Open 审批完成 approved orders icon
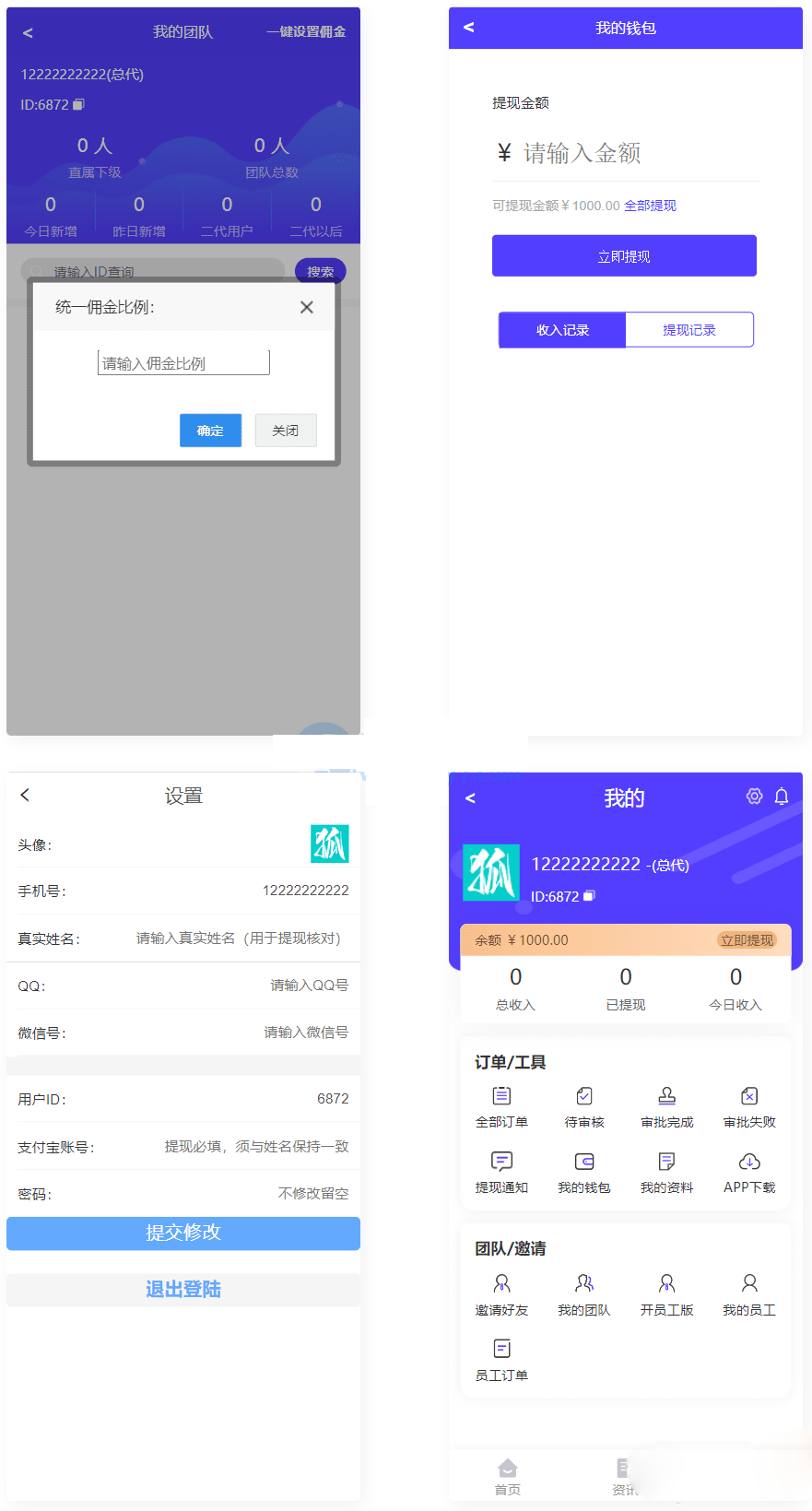812x1511 pixels. 666,1096
